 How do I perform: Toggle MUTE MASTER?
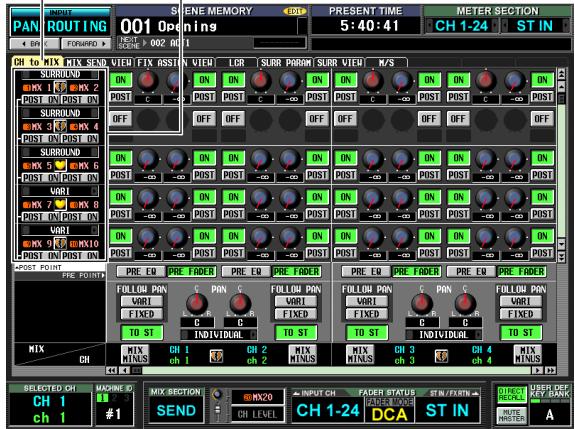coord(511,415)
